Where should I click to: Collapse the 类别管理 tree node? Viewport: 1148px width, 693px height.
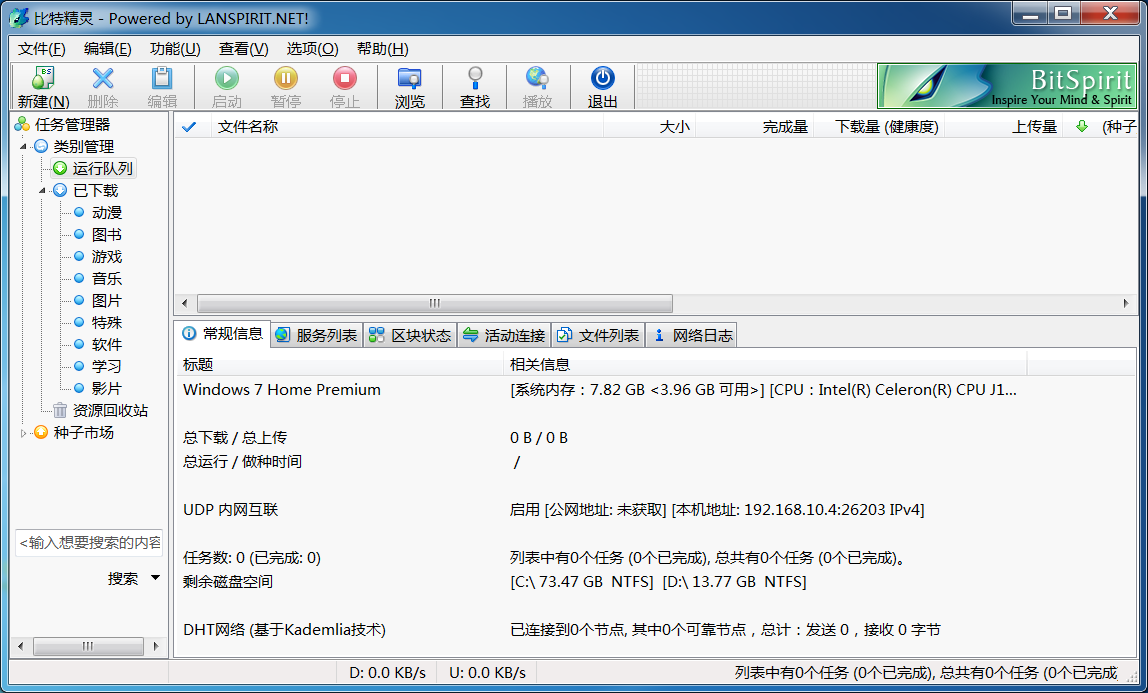pos(23,147)
